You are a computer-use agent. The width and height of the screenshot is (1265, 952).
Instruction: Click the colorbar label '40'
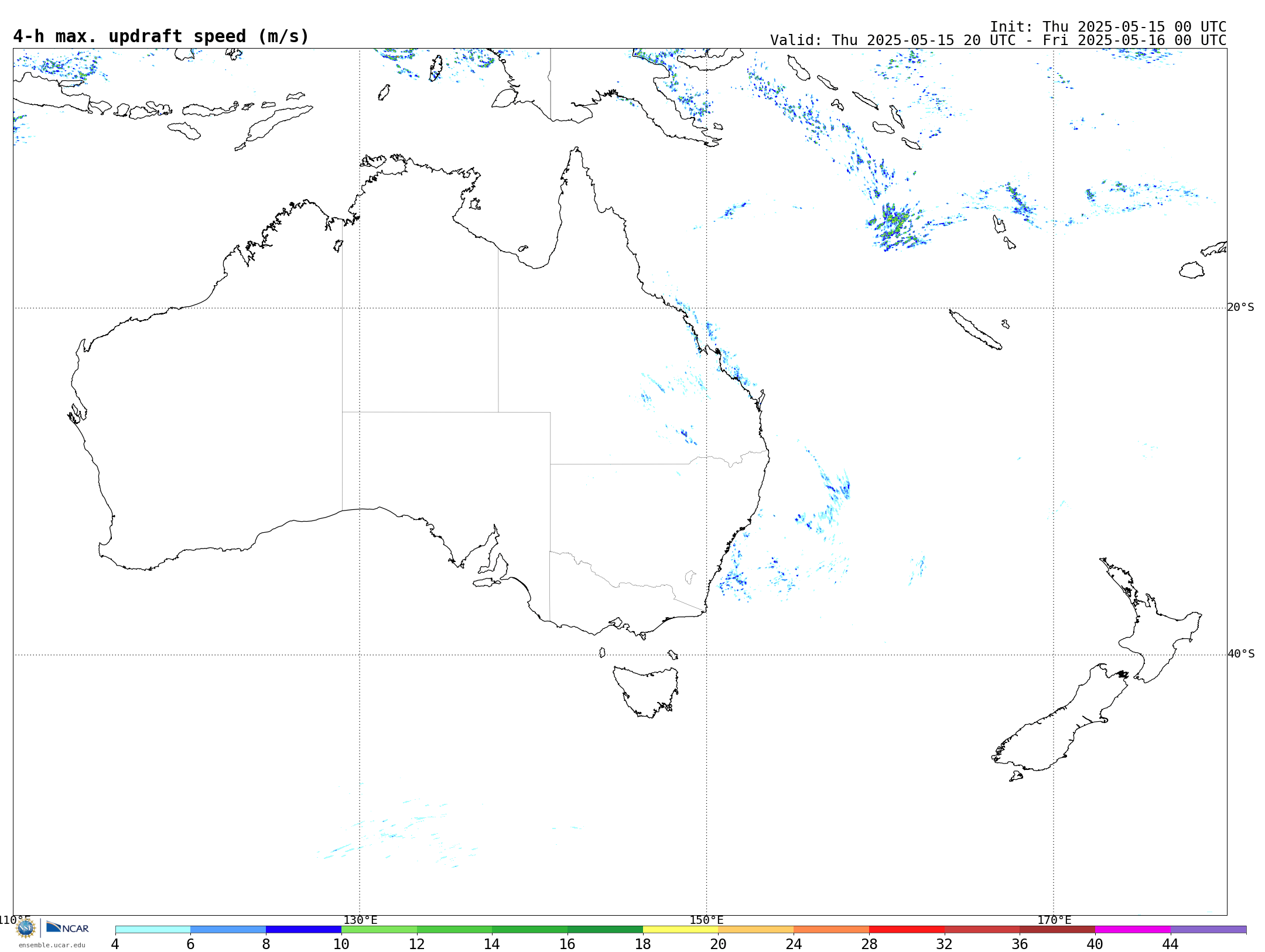1095,944
